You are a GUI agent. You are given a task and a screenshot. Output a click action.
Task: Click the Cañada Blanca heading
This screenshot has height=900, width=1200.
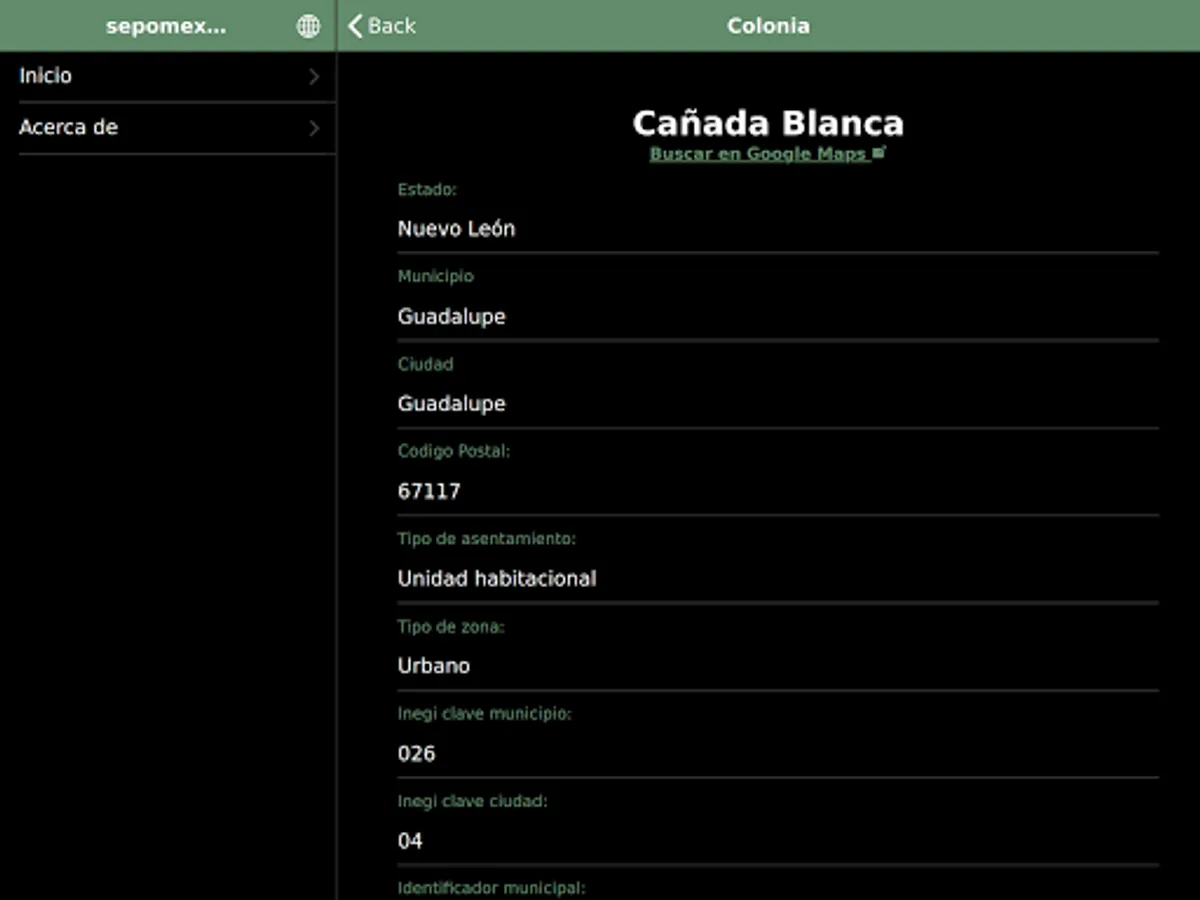pyautogui.click(x=768, y=123)
